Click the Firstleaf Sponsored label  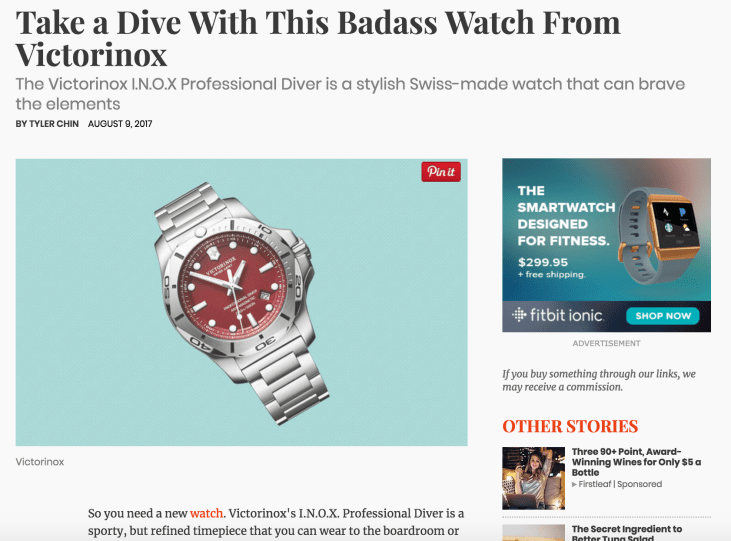620,484
